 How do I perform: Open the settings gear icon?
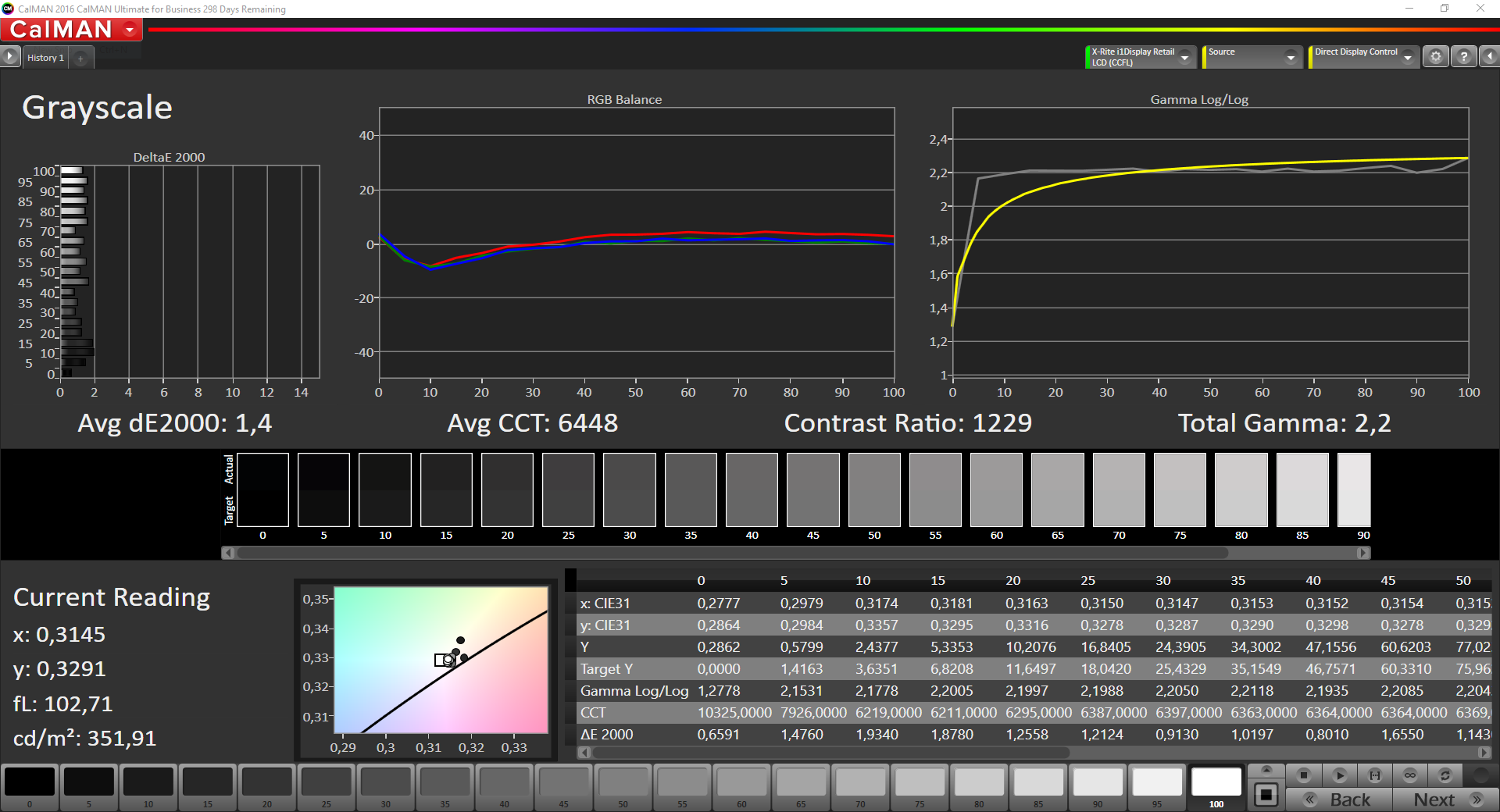1436,56
